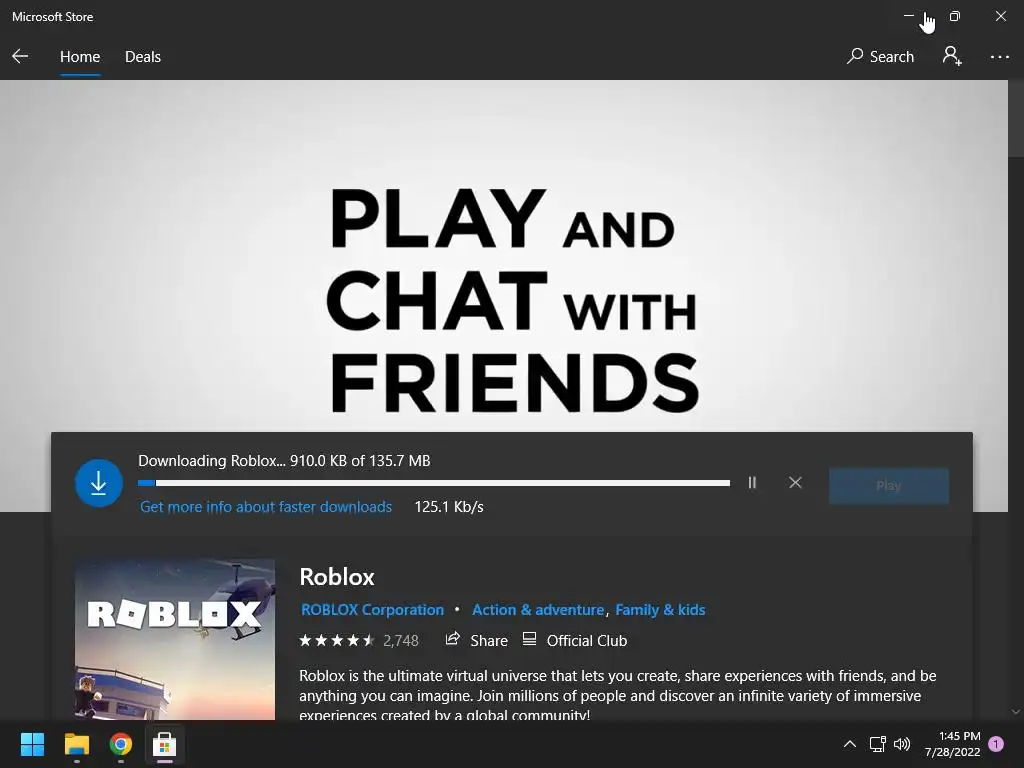
Task: Click the vertical scrollbar thumb
Action: (x=1016, y=119)
